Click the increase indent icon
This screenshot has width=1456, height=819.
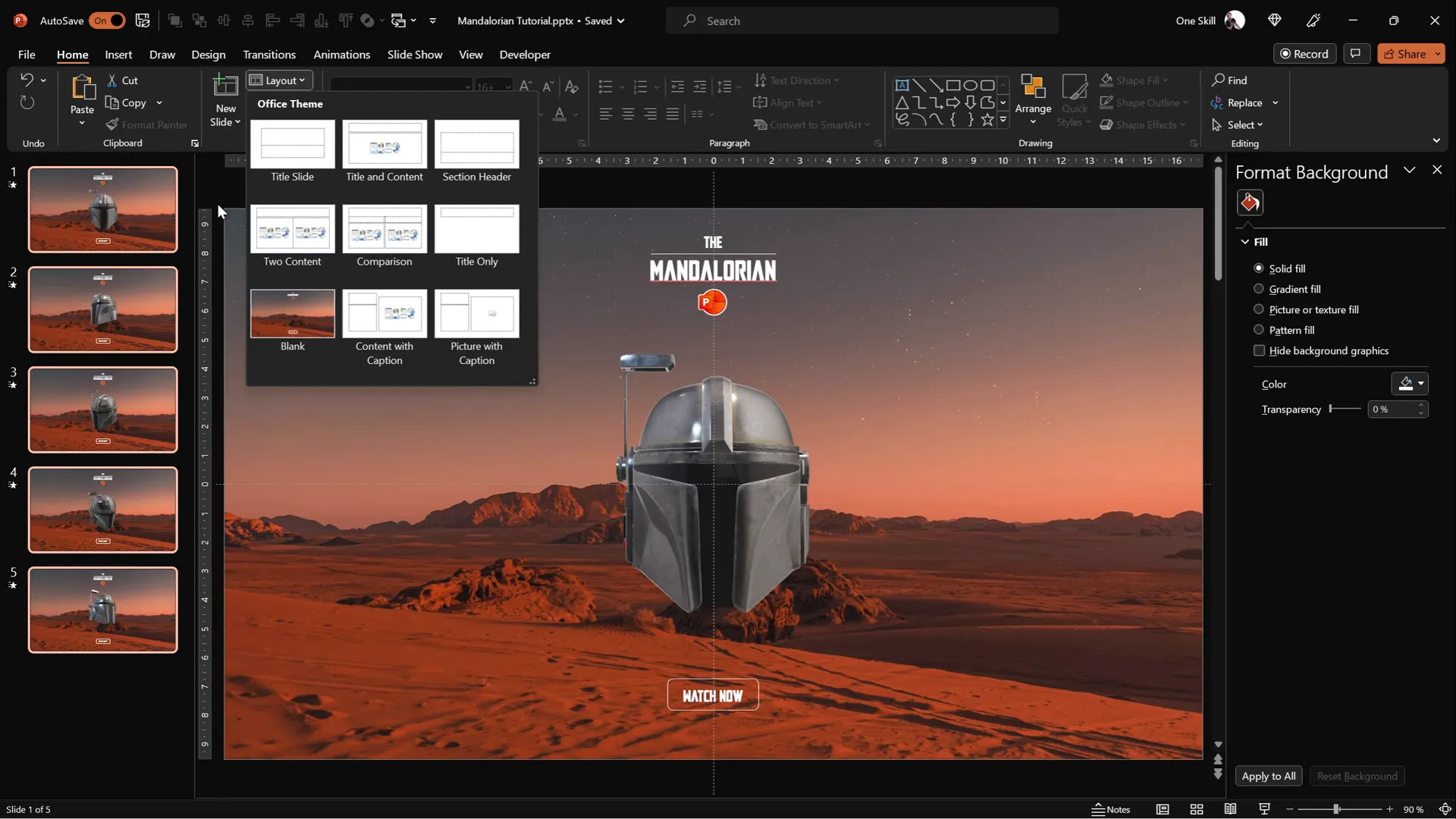700,86
